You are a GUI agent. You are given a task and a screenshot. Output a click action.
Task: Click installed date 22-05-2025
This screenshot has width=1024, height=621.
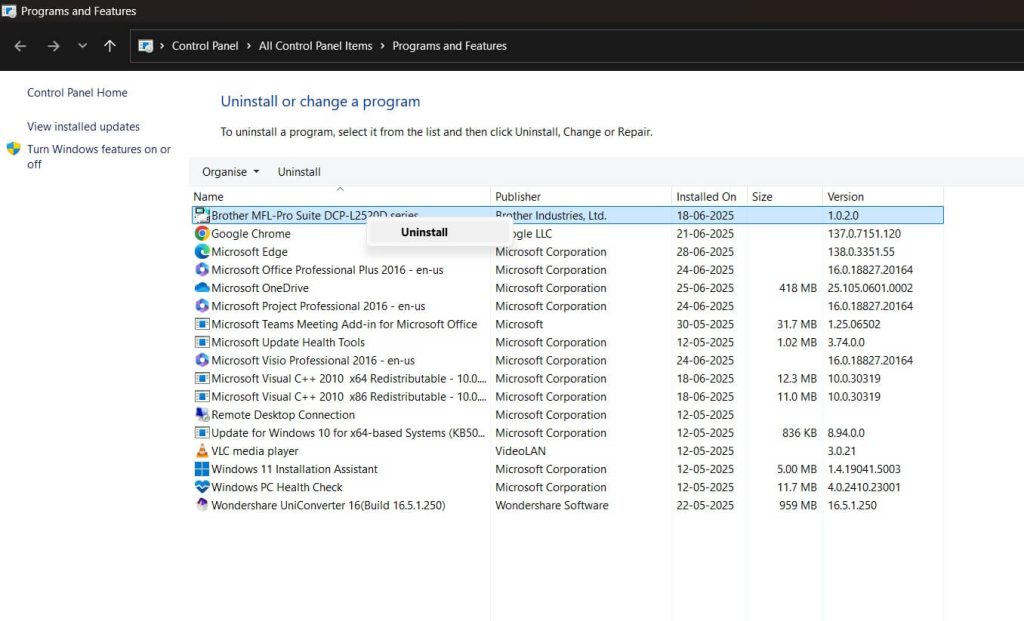click(x=705, y=505)
